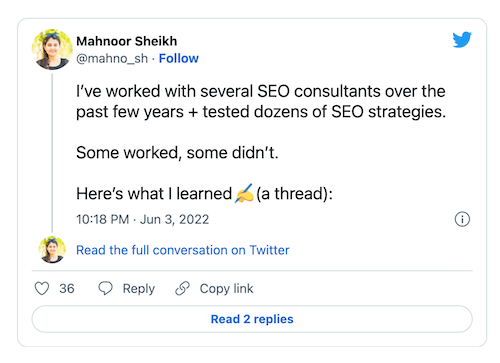Click the Reply text label

tap(139, 289)
